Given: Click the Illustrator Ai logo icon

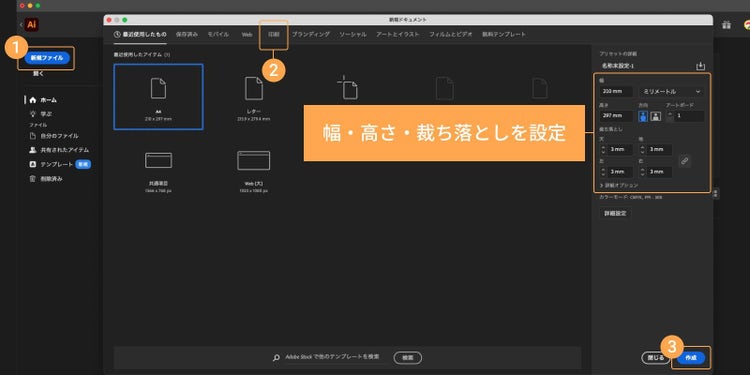Looking at the screenshot, I should (x=32, y=25).
